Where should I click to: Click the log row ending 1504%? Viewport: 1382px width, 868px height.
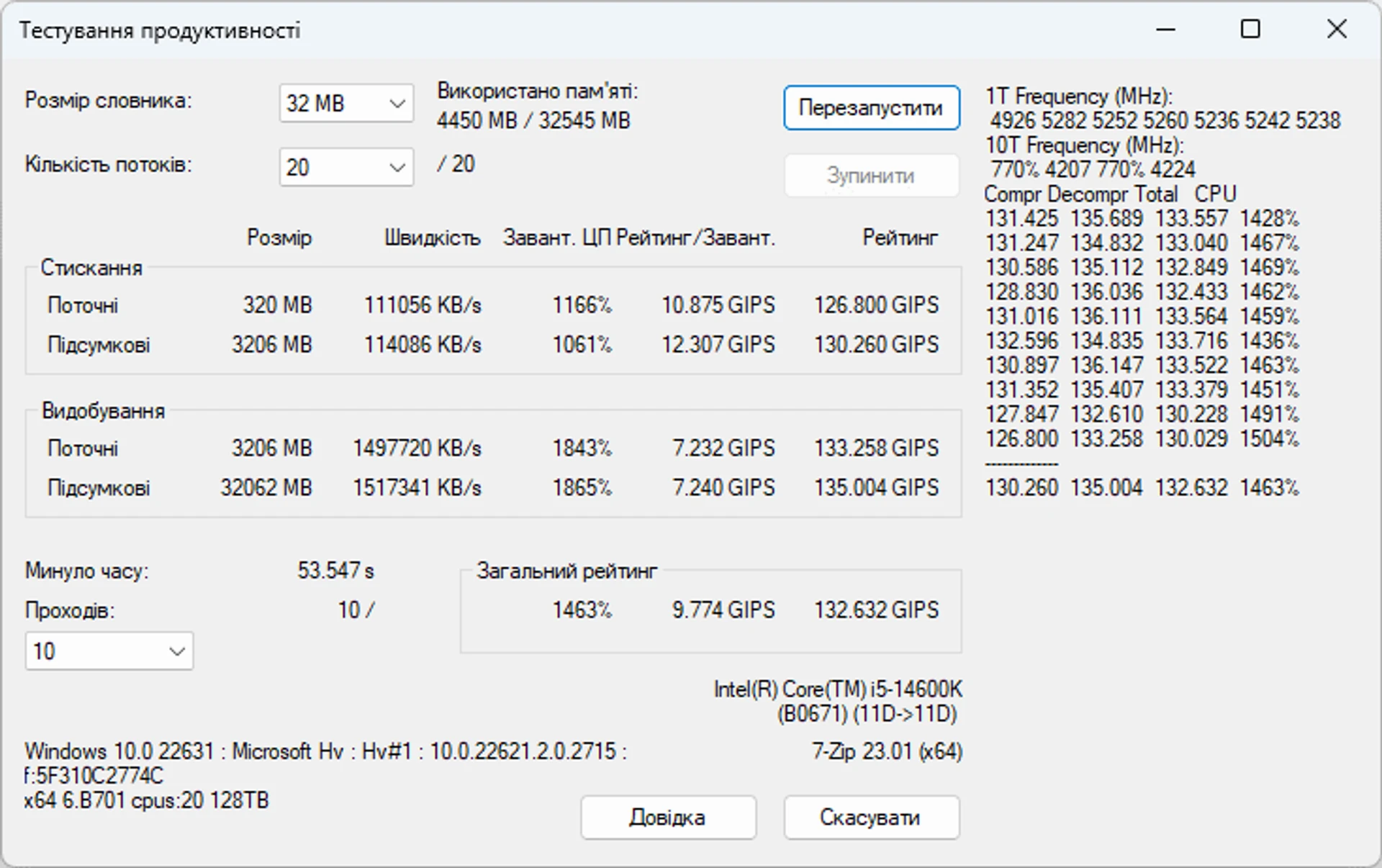[1142, 439]
